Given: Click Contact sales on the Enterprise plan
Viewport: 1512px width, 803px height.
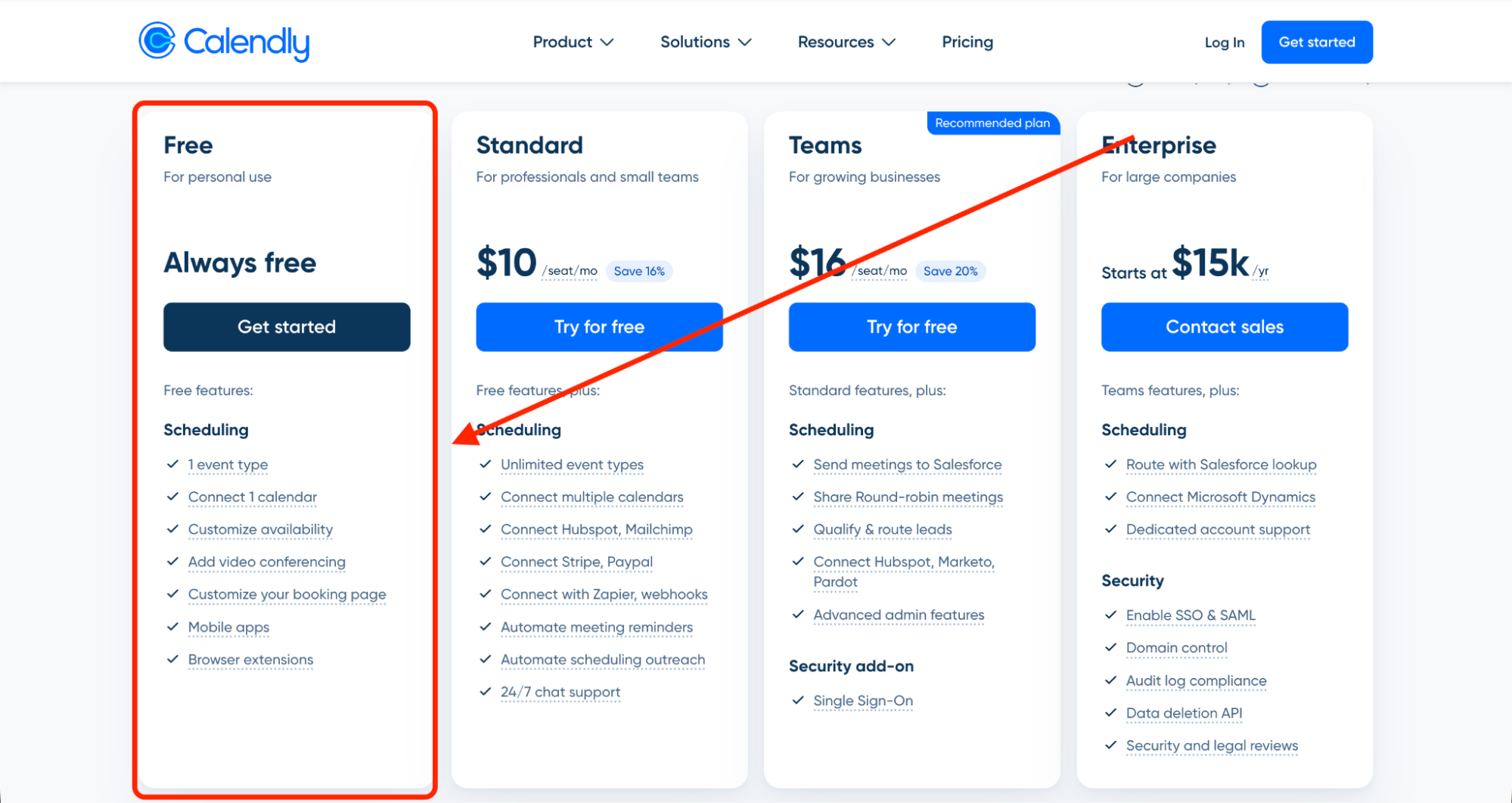Looking at the screenshot, I should [x=1224, y=327].
